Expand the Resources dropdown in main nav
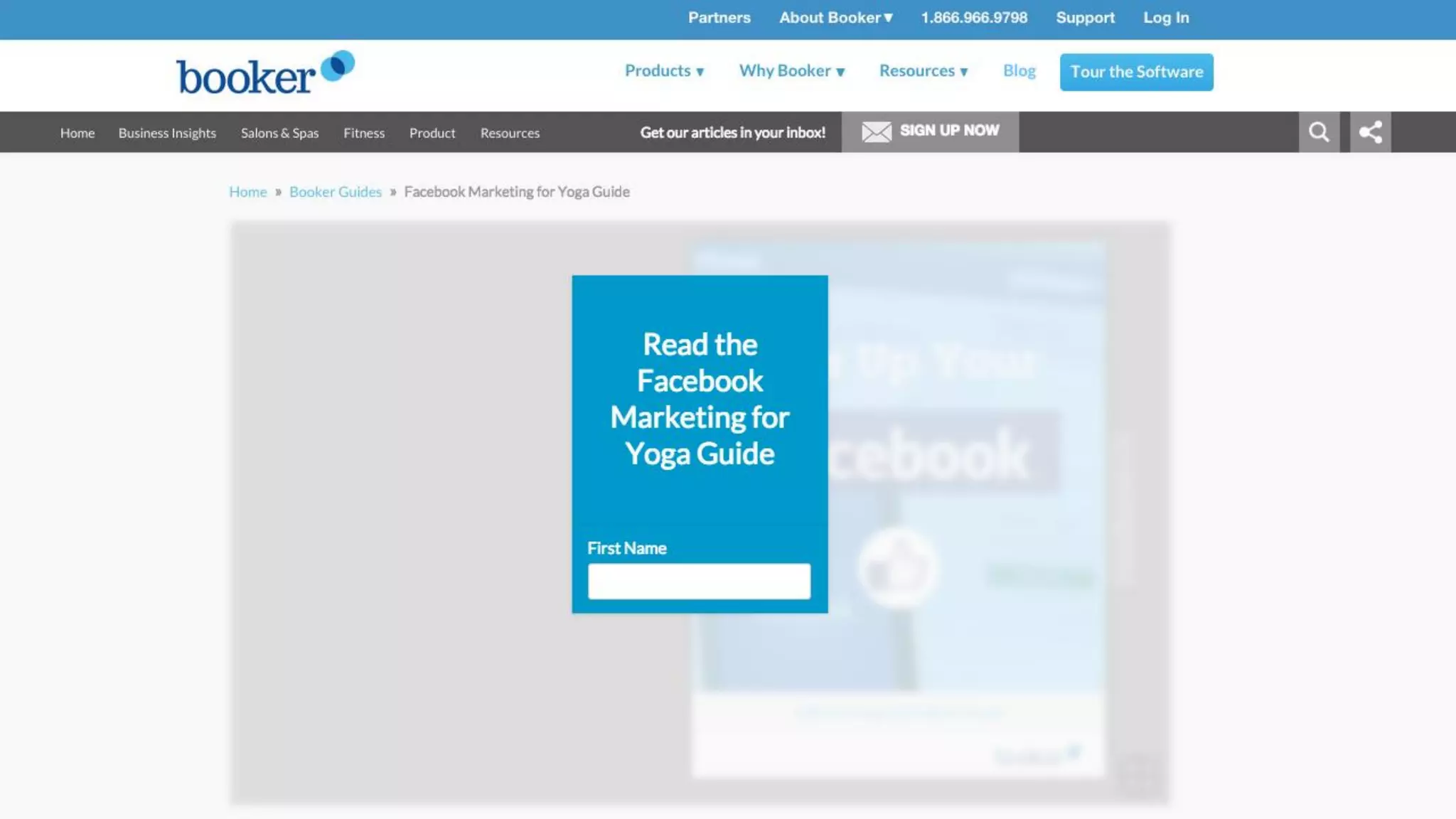1456x819 pixels. pos(923,71)
